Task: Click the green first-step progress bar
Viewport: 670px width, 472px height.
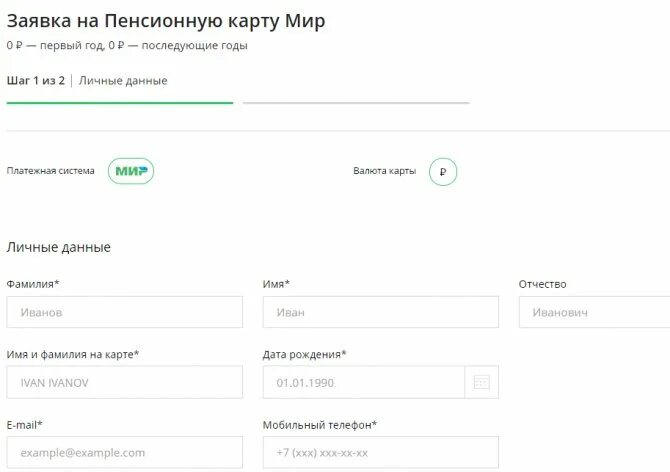Action: point(120,103)
